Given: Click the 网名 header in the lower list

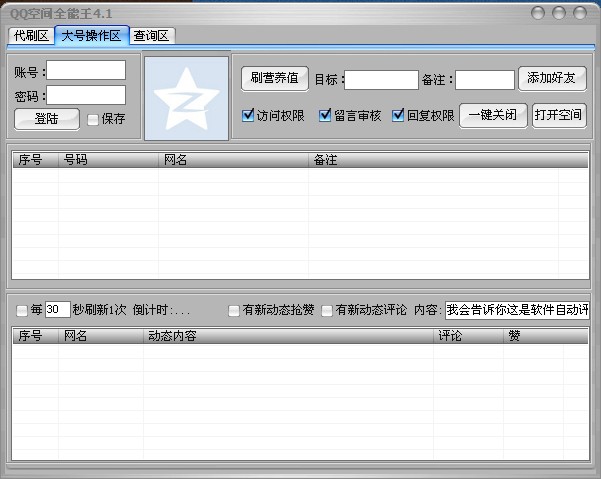Looking at the screenshot, I should click(x=101, y=336).
